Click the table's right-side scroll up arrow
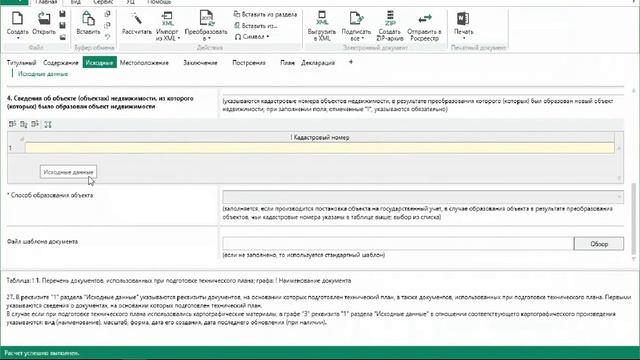 point(620,148)
